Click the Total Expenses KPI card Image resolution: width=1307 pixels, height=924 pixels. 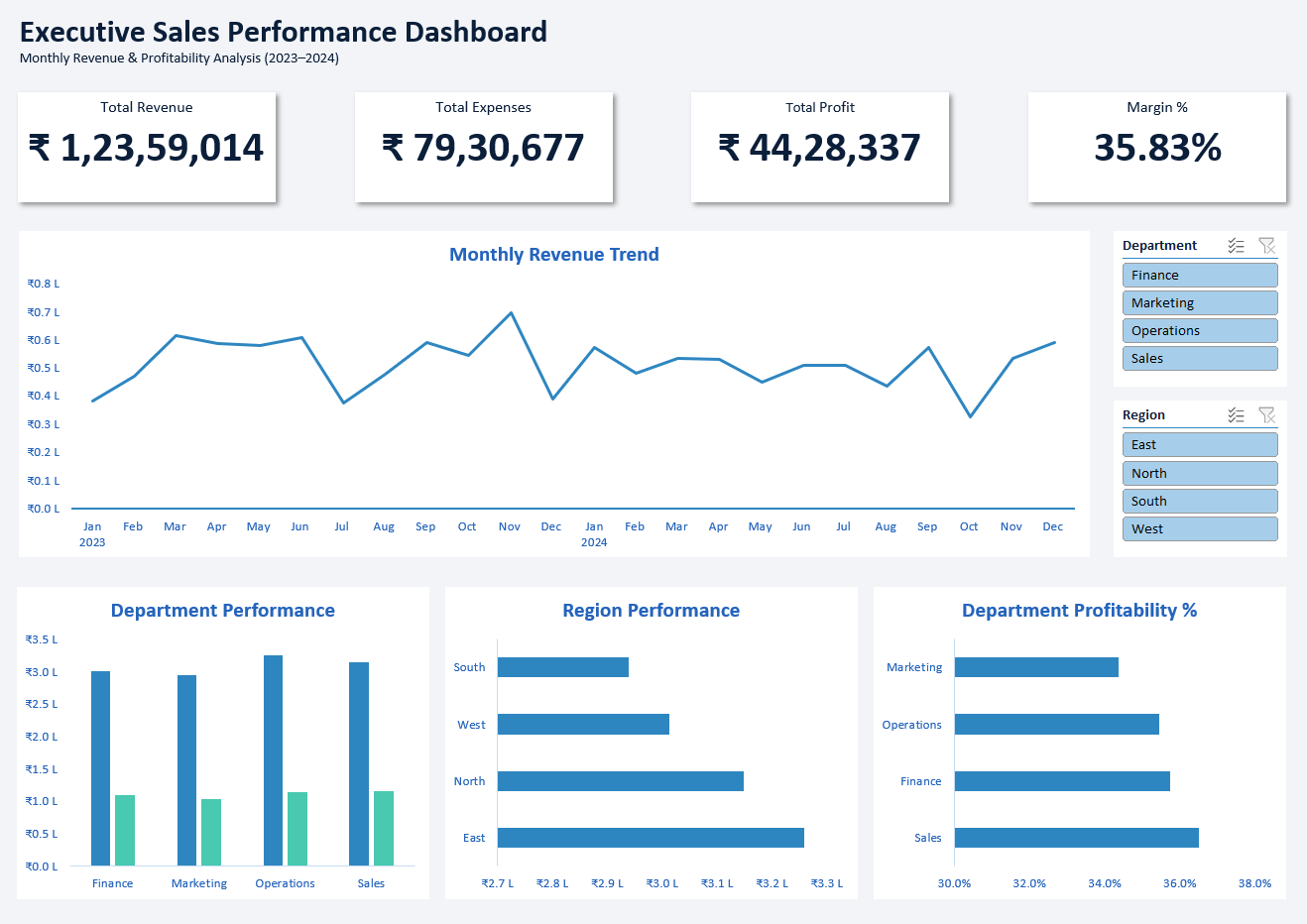[484, 147]
